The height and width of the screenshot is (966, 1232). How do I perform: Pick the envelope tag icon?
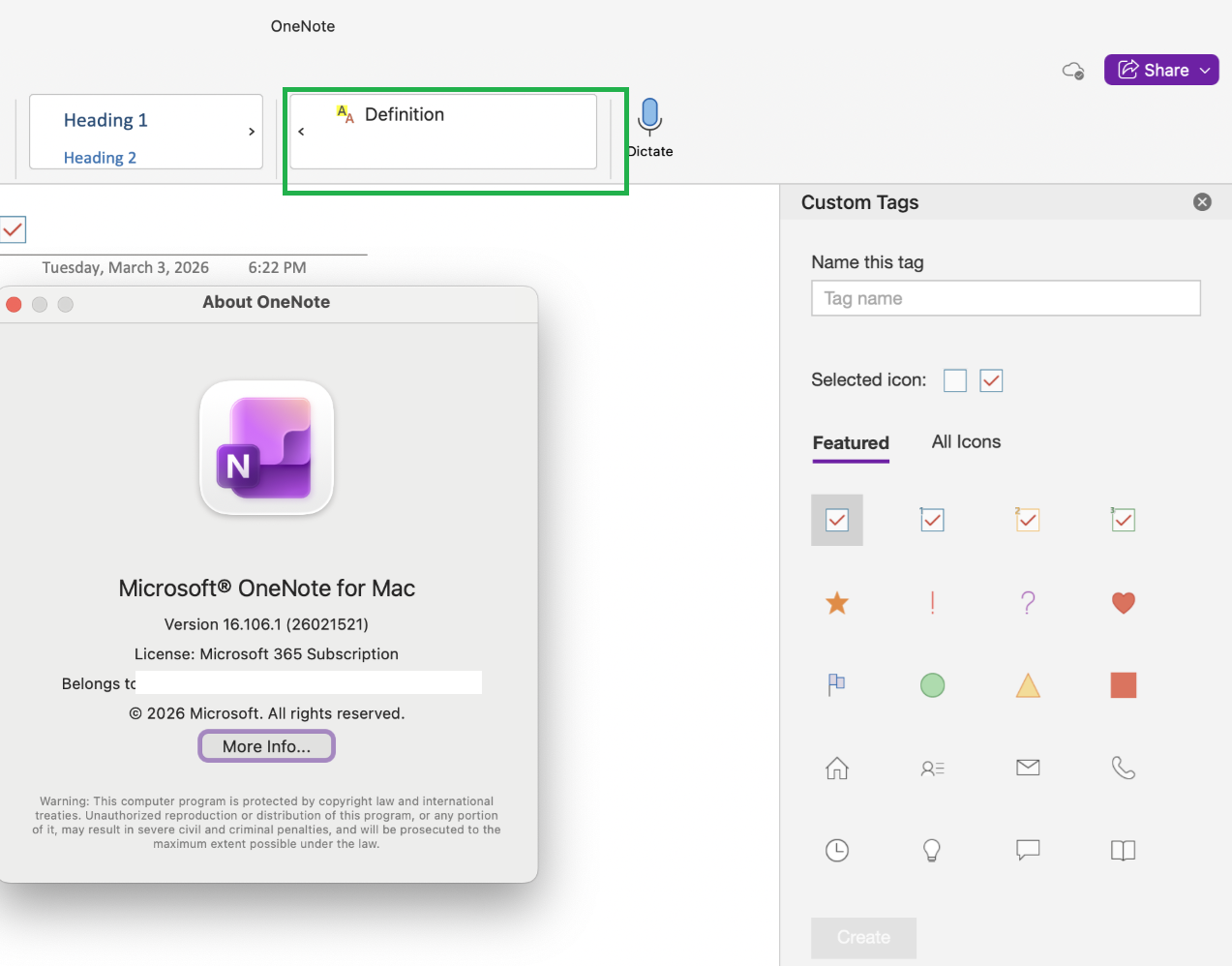coord(1028,768)
